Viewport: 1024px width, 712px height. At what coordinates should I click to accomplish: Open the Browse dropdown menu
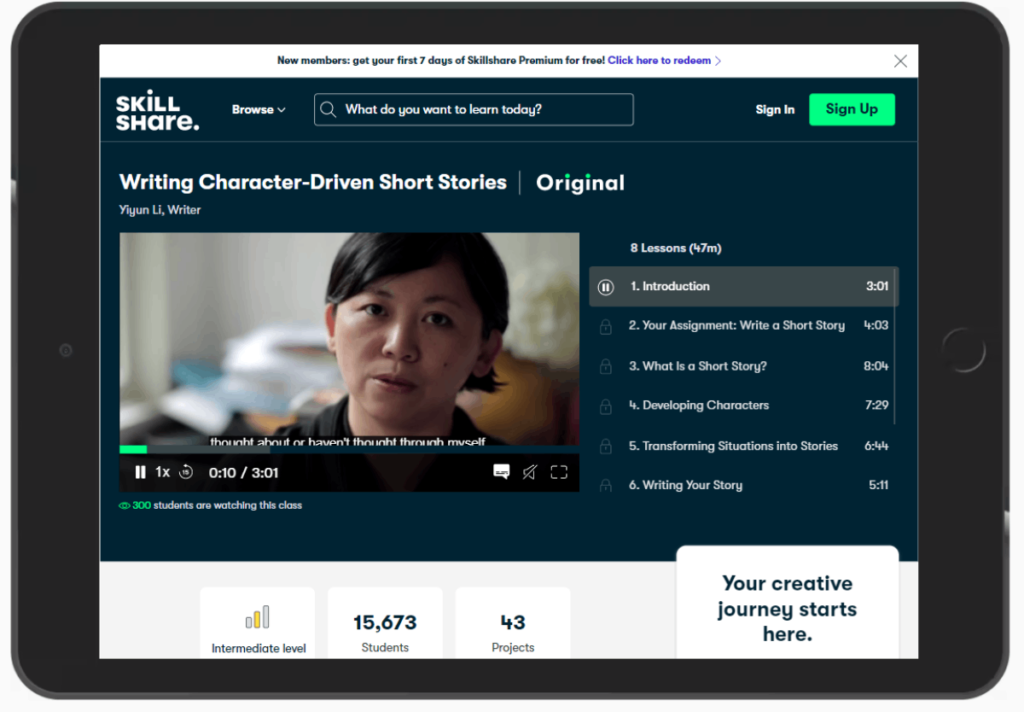pyautogui.click(x=258, y=110)
